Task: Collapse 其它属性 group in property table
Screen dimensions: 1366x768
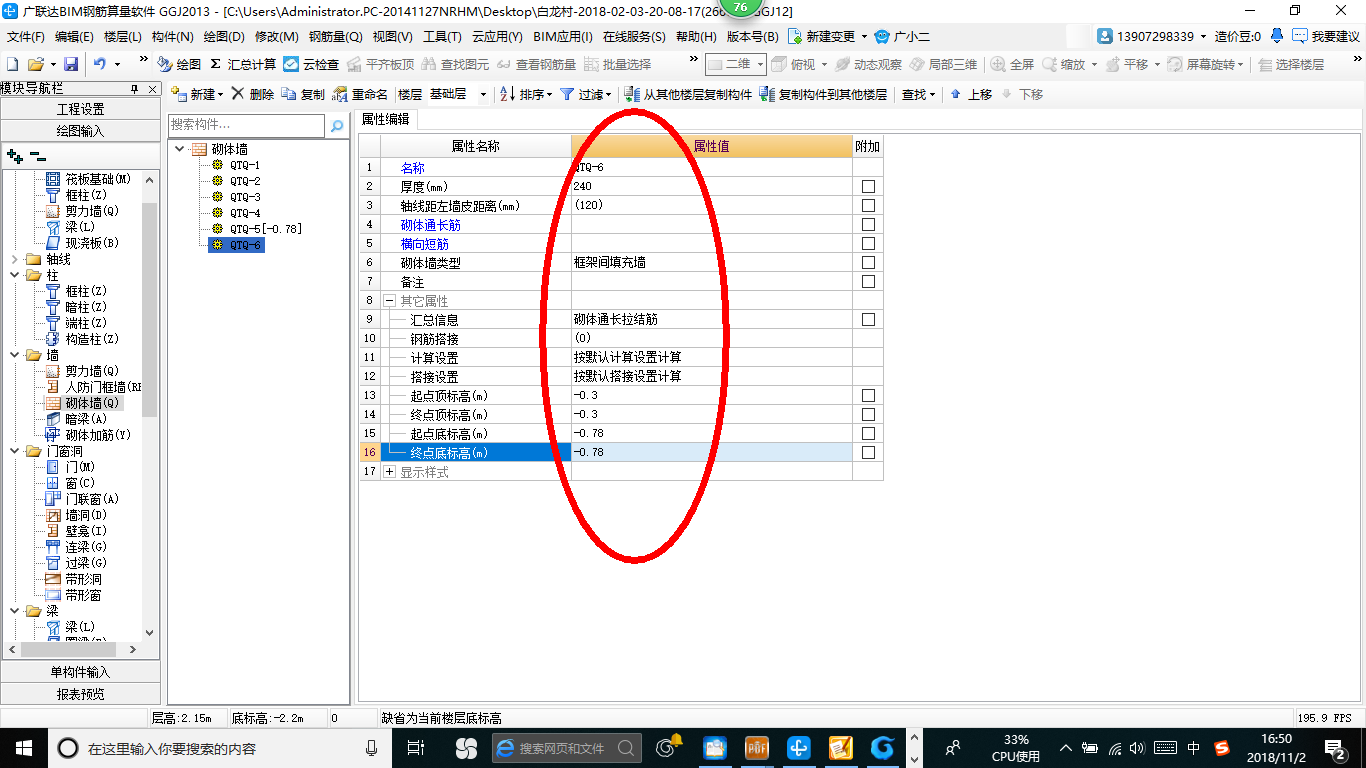Action: click(390, 301)
